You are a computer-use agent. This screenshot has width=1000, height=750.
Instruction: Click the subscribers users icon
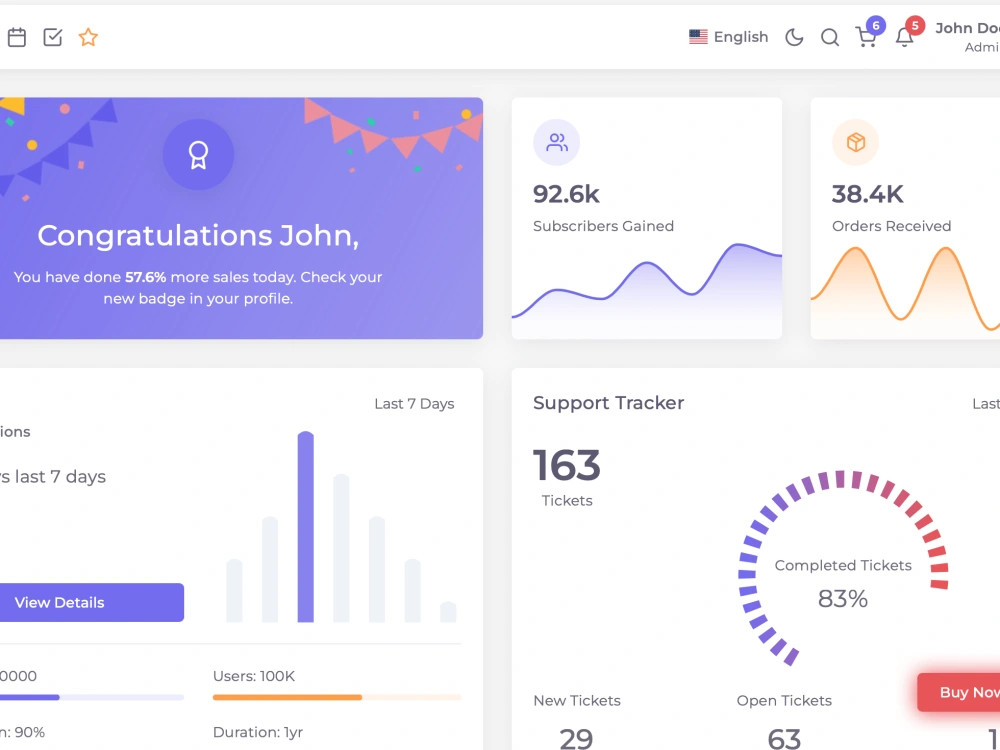tap(557, 142)
